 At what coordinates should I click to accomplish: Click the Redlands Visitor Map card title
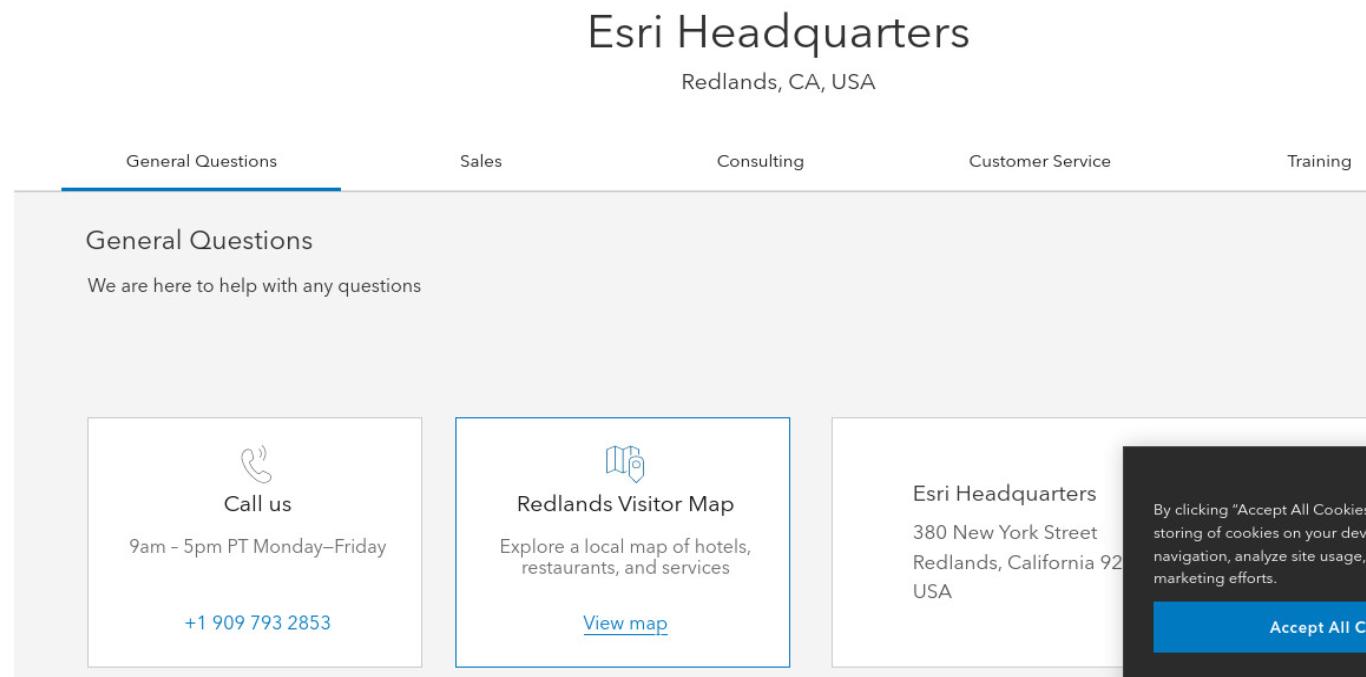(x=625, y=505)
